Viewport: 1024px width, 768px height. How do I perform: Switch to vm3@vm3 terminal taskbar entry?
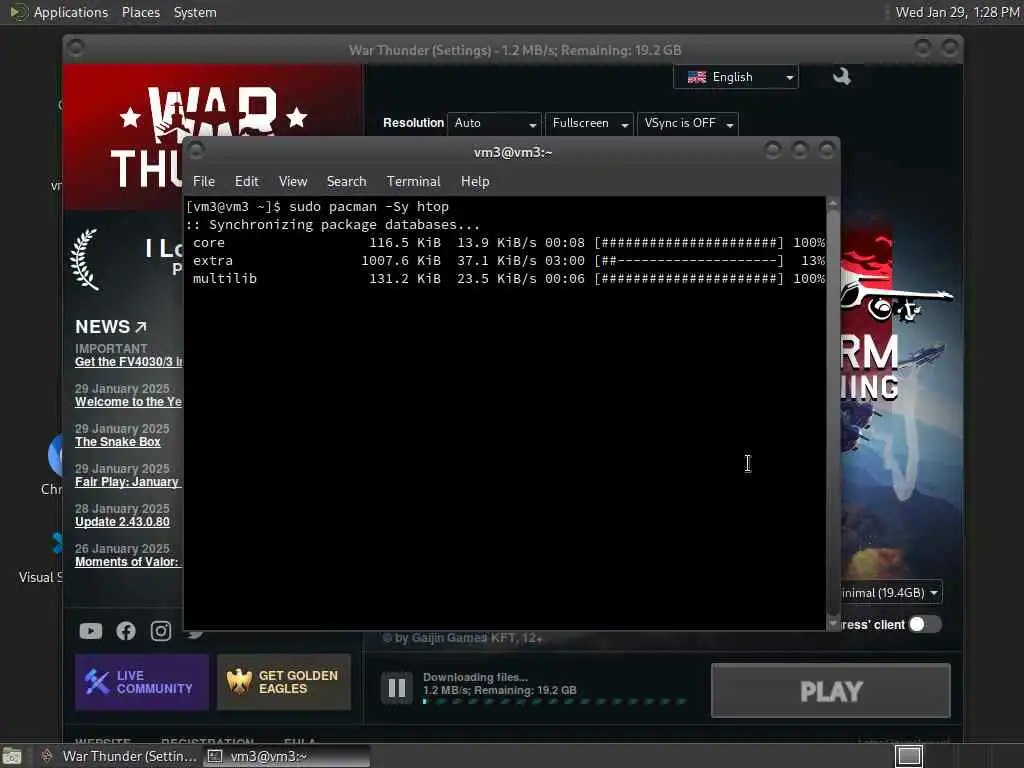[x=288, y=756]
